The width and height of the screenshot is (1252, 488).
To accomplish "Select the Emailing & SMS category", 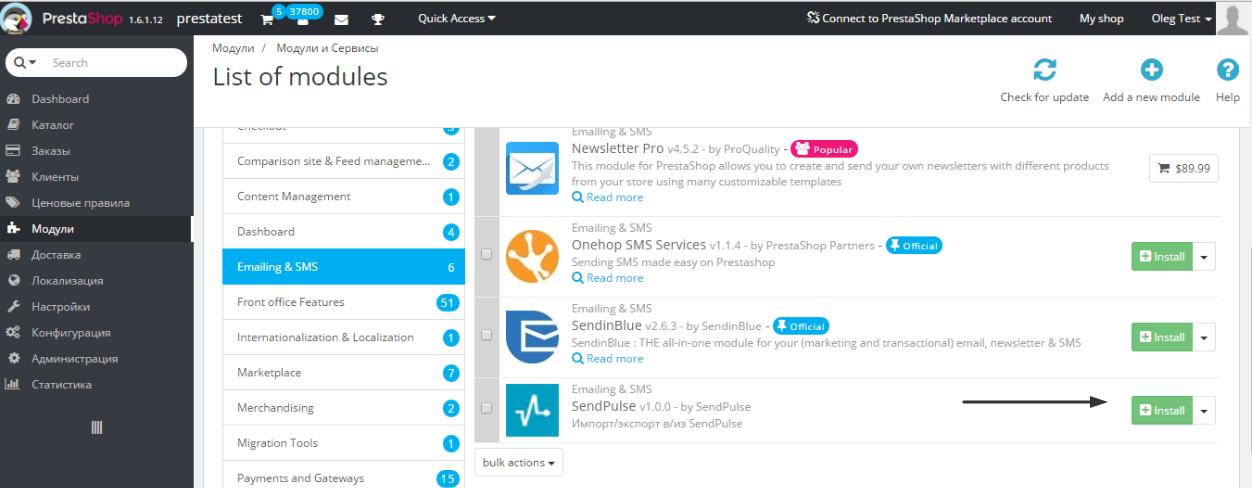I will pyautogui.click(x=343, y=267).
